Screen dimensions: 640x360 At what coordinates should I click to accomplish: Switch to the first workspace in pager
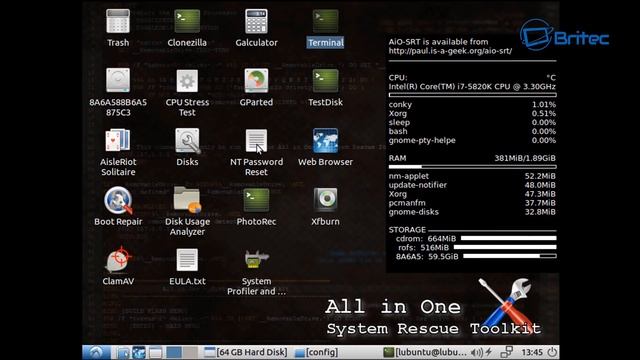coord(174,352)
